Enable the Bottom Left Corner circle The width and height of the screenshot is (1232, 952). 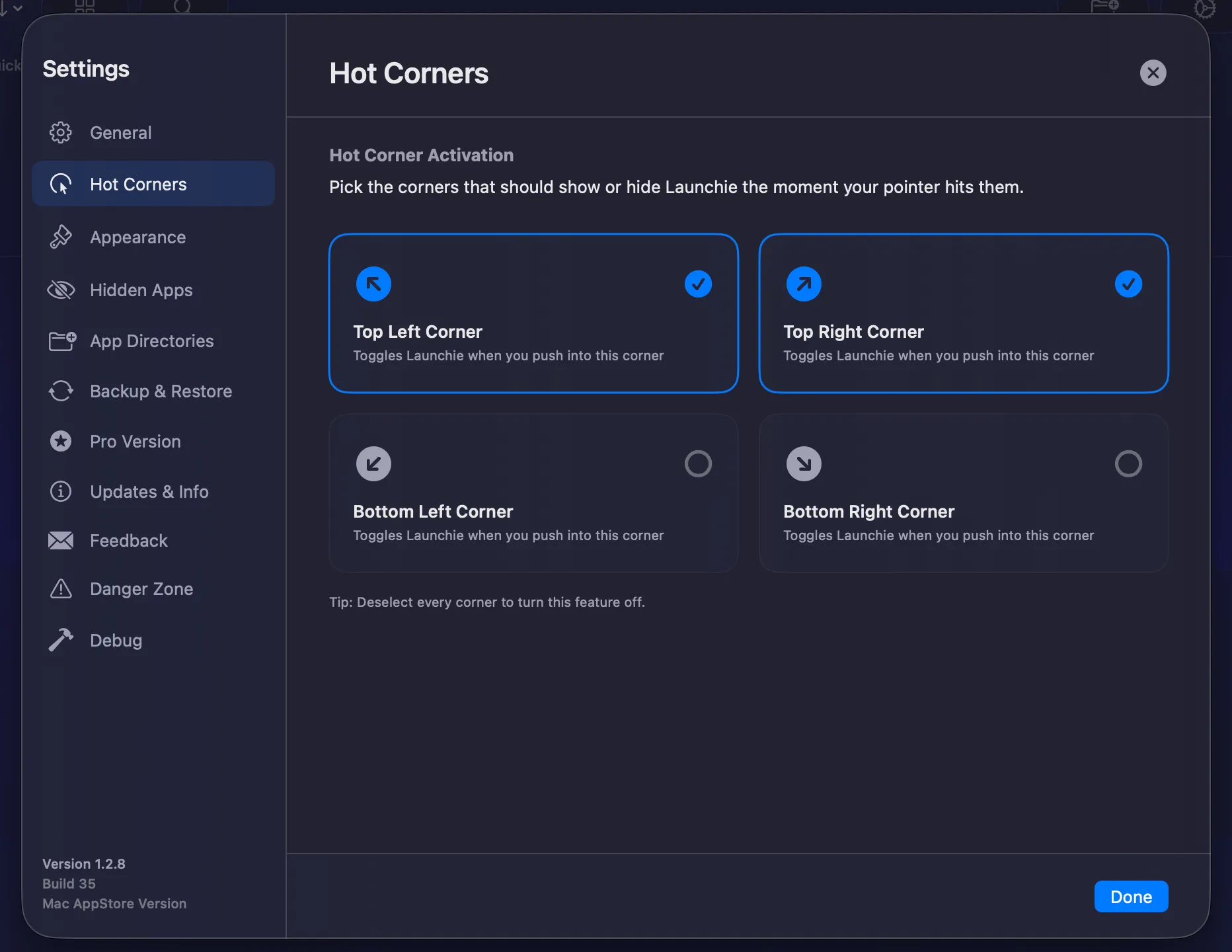coord(698,464)
